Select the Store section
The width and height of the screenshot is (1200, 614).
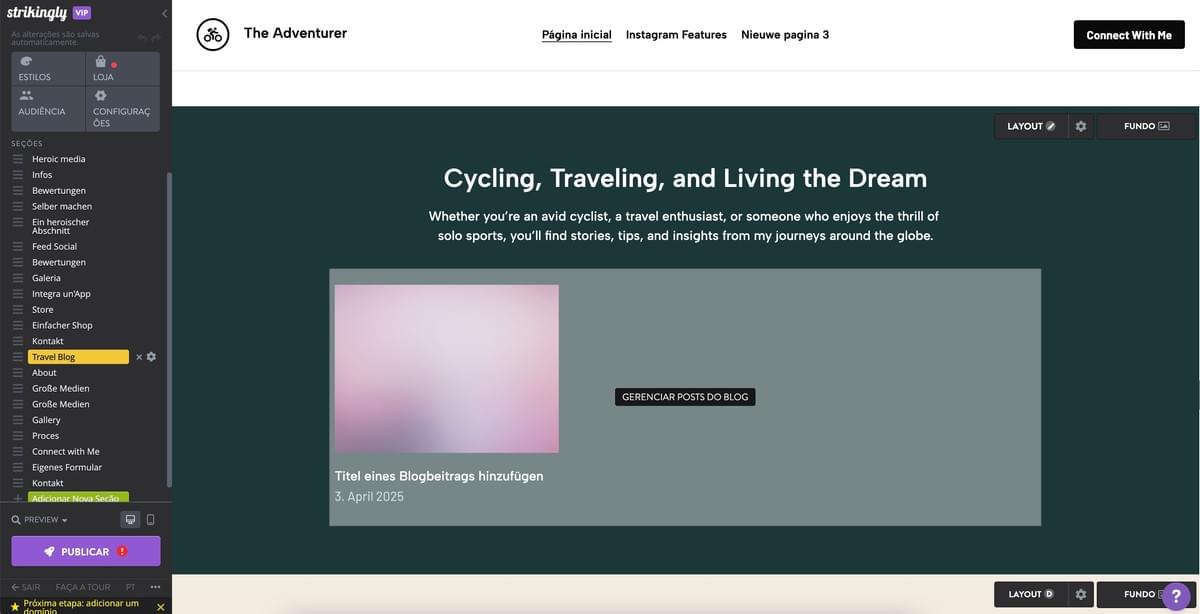tap(43, 310)
